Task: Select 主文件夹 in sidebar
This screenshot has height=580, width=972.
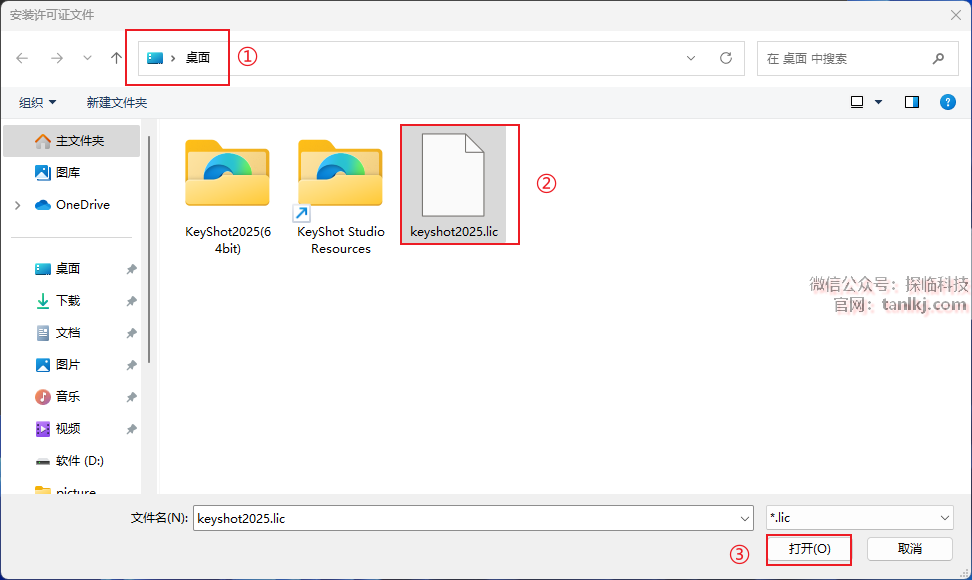Action: pyautogui.click(x=72, y=141)
